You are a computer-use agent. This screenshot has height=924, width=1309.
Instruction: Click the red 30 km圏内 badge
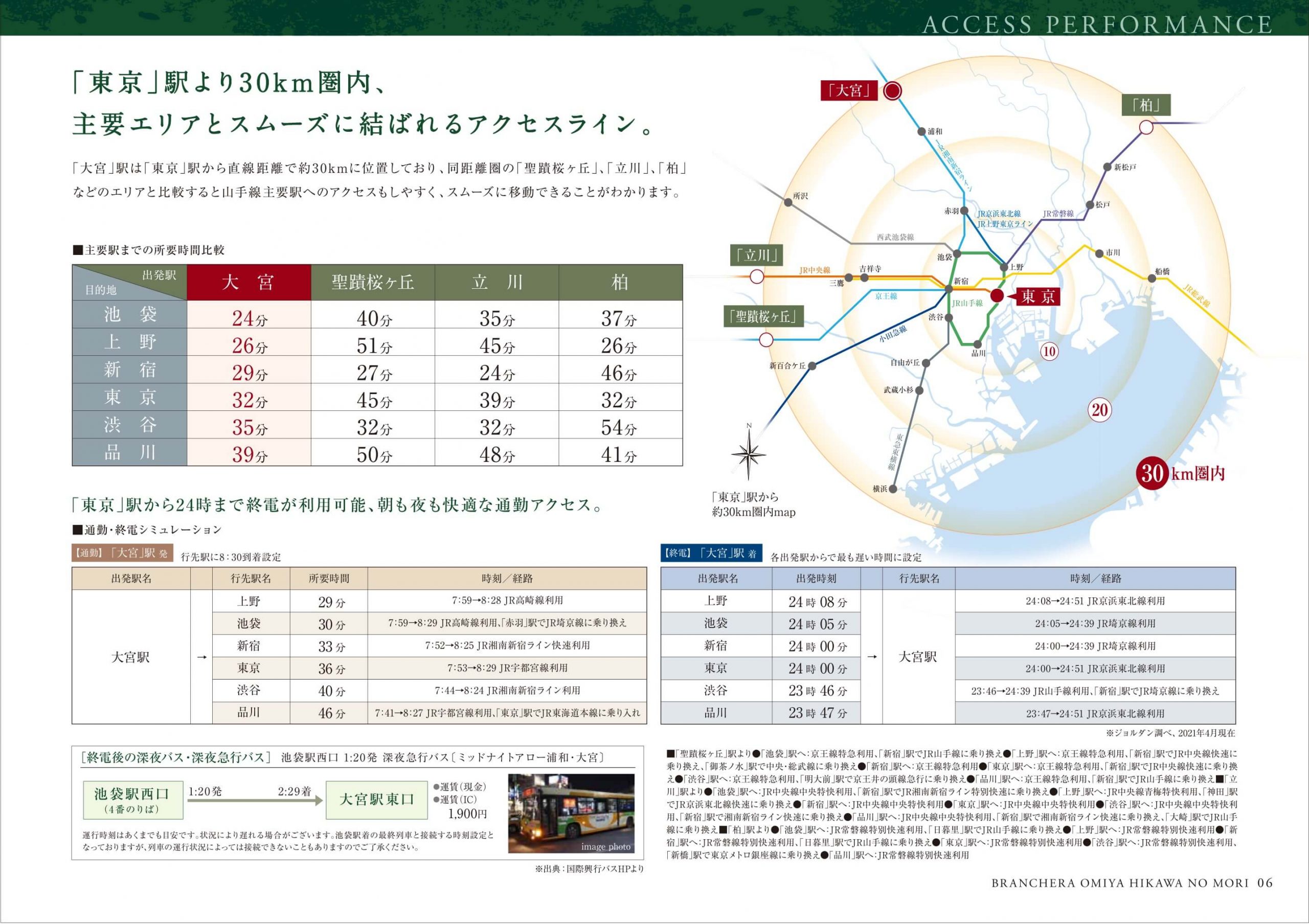pyautogui.click(x=1180, y=473)
